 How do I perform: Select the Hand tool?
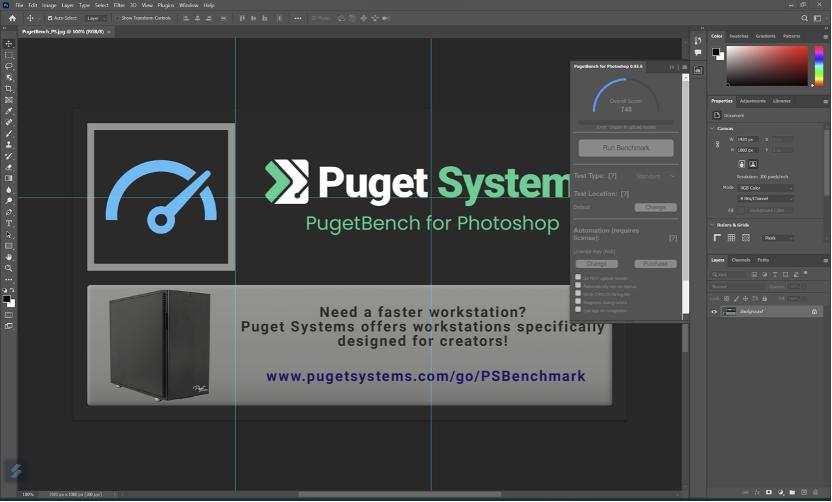pos(8,257)
